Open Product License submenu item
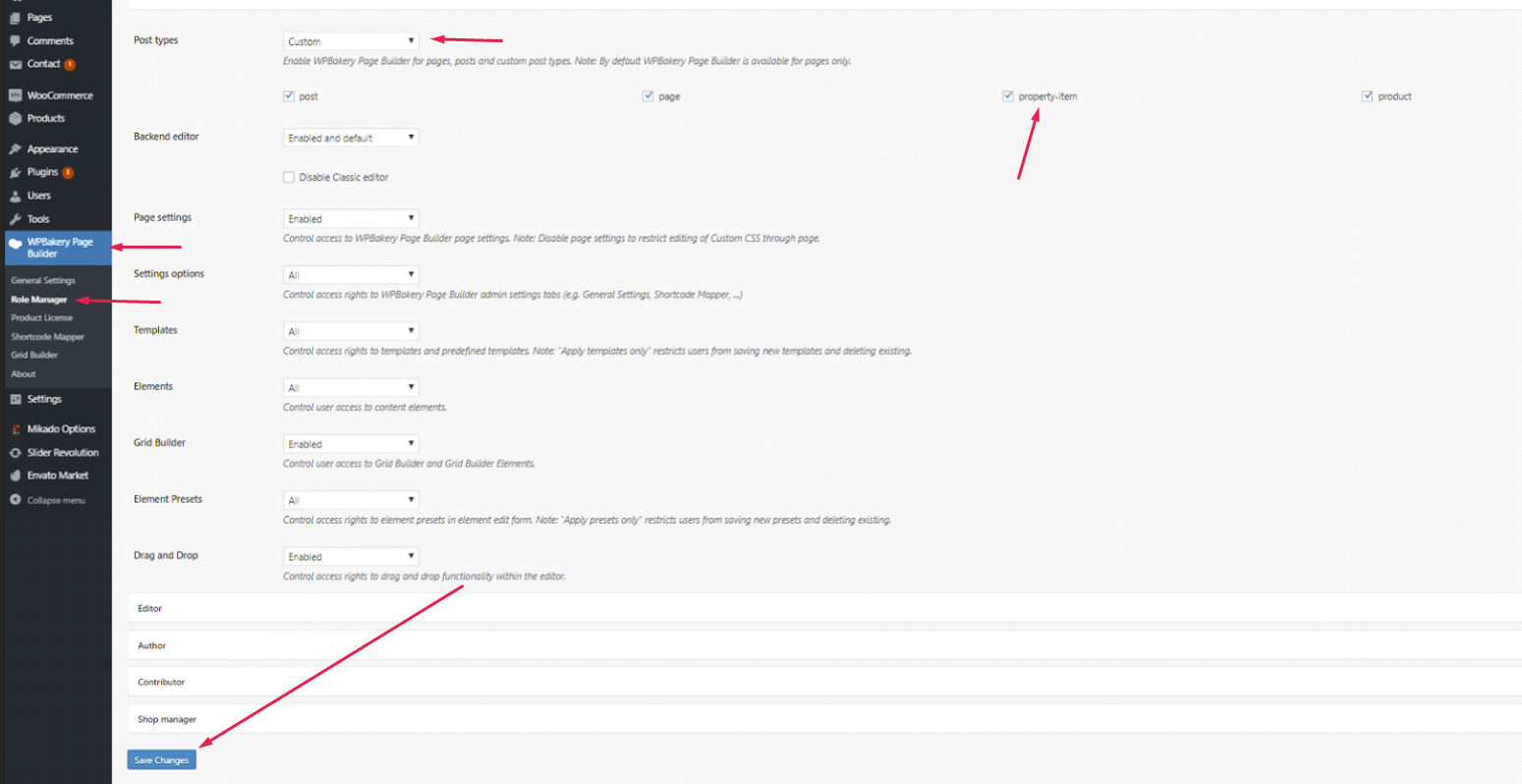 click(x=42, y=318)
